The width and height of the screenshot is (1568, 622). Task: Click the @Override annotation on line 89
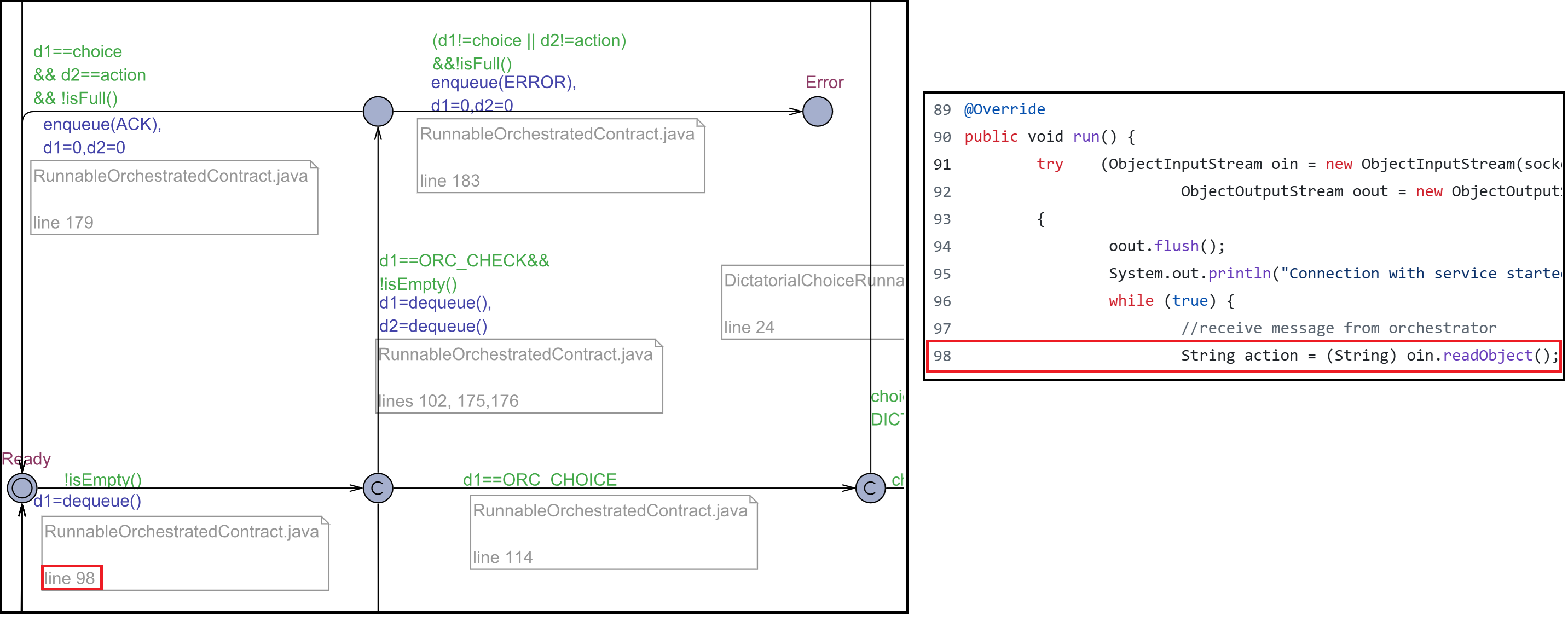[x=1004, y=109]
